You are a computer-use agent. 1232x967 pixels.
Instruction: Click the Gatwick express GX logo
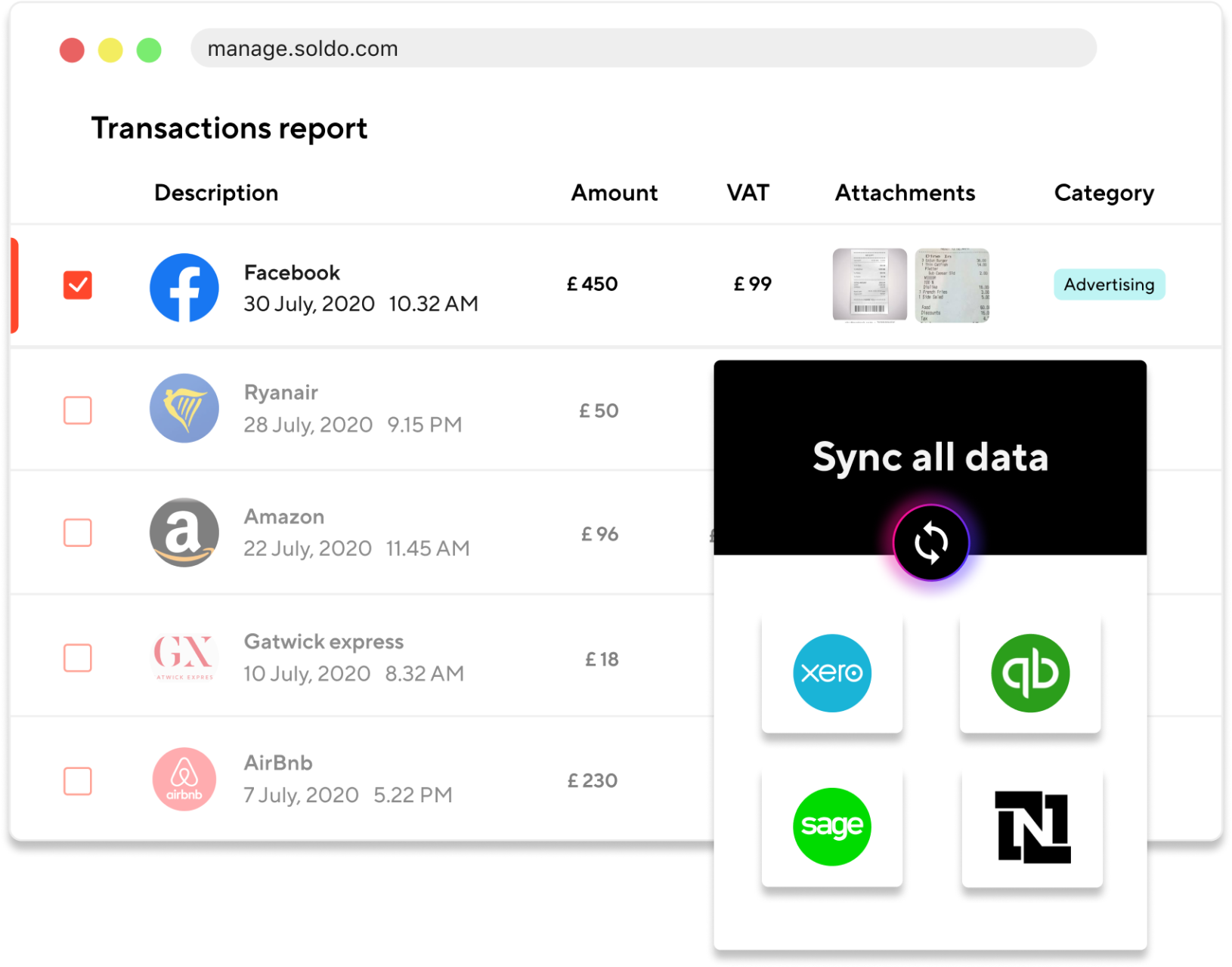tap(184, 657)
